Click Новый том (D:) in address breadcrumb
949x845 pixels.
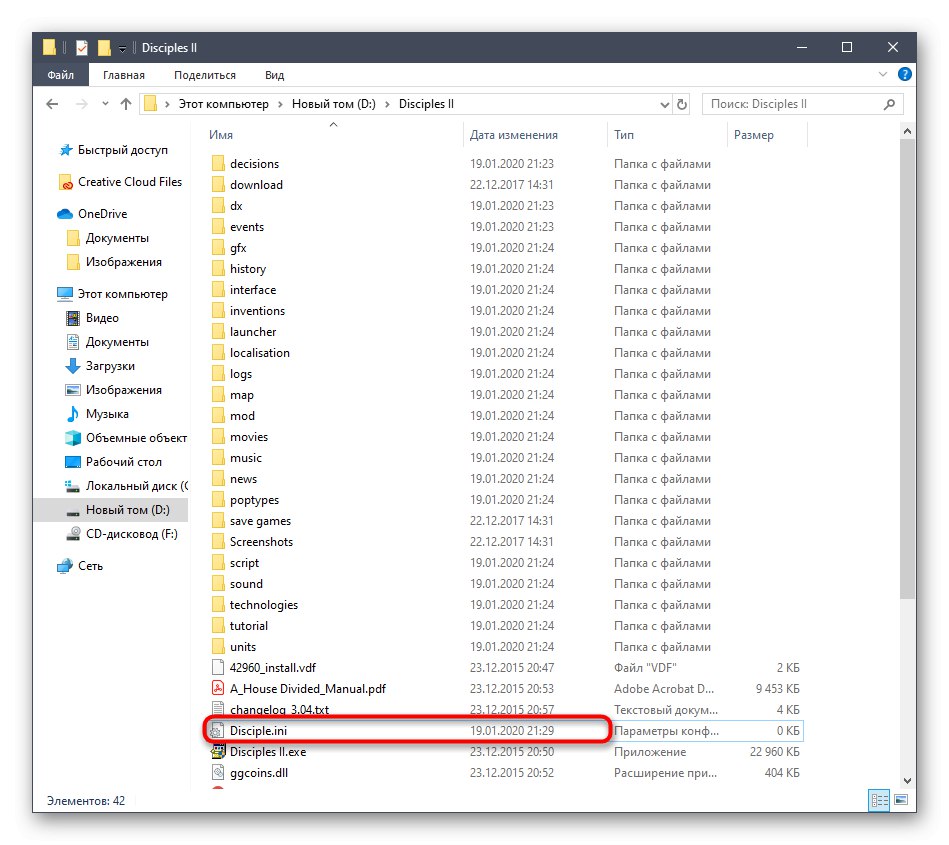pos(333,104)
